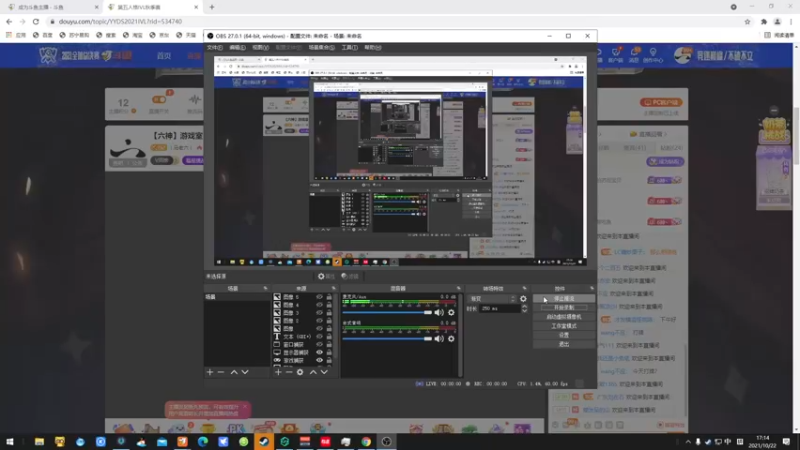Viewport: 800px width, 450px height.
Task: Toggle the lock on the 图像 5 source
Action: point(329,297)
